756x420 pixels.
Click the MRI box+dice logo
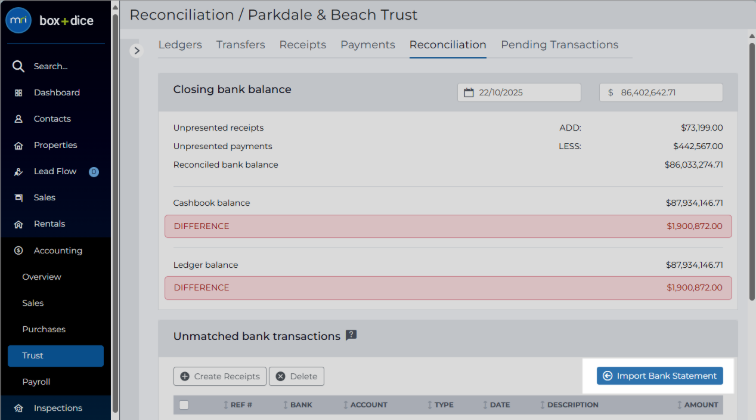50,21
